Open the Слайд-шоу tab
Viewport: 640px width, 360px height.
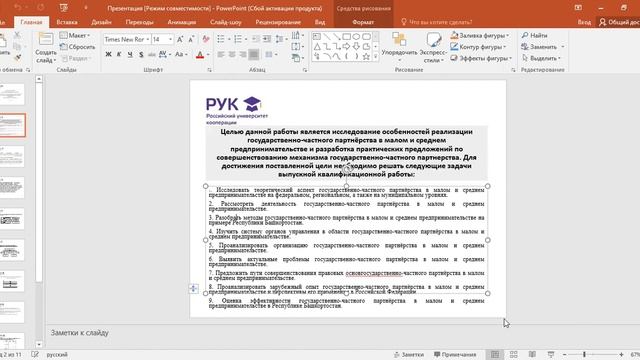point(226,22)
